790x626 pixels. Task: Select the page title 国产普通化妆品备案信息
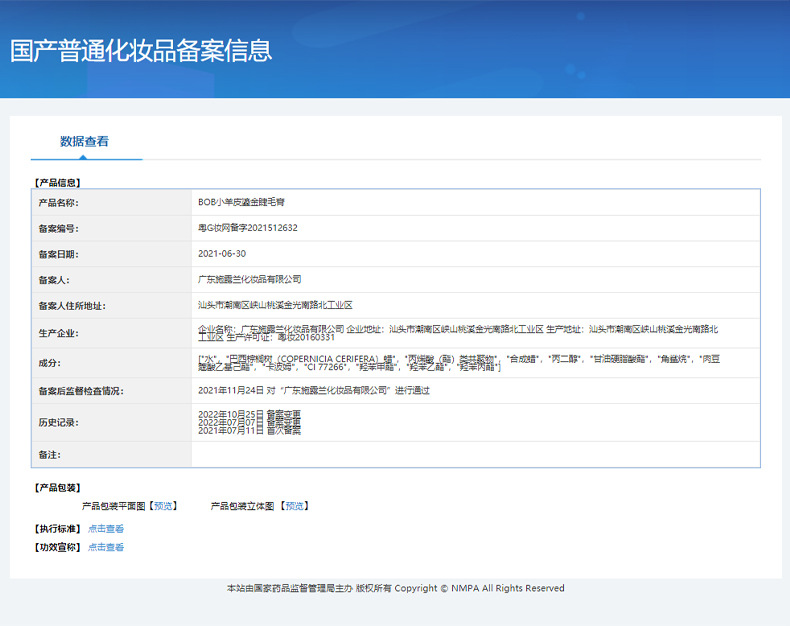pyautogui.click(x=141, y=51)
